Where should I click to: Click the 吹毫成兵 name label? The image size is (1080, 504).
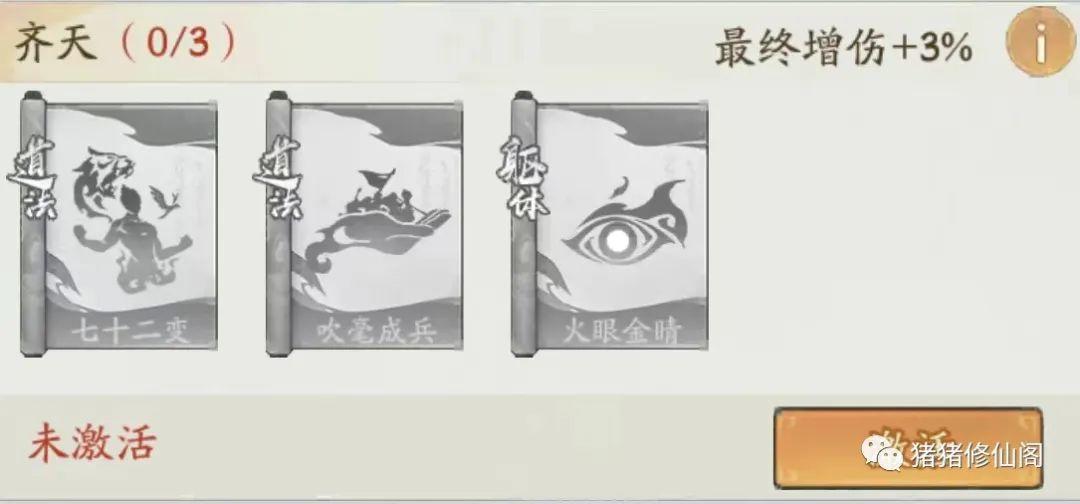[x=377, y=332]
